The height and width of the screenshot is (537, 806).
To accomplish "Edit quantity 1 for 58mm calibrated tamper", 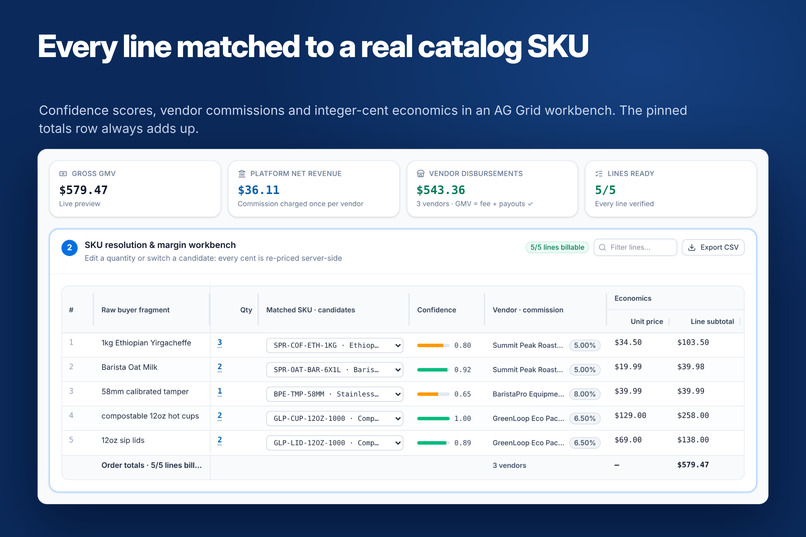I will pos(219,392).
